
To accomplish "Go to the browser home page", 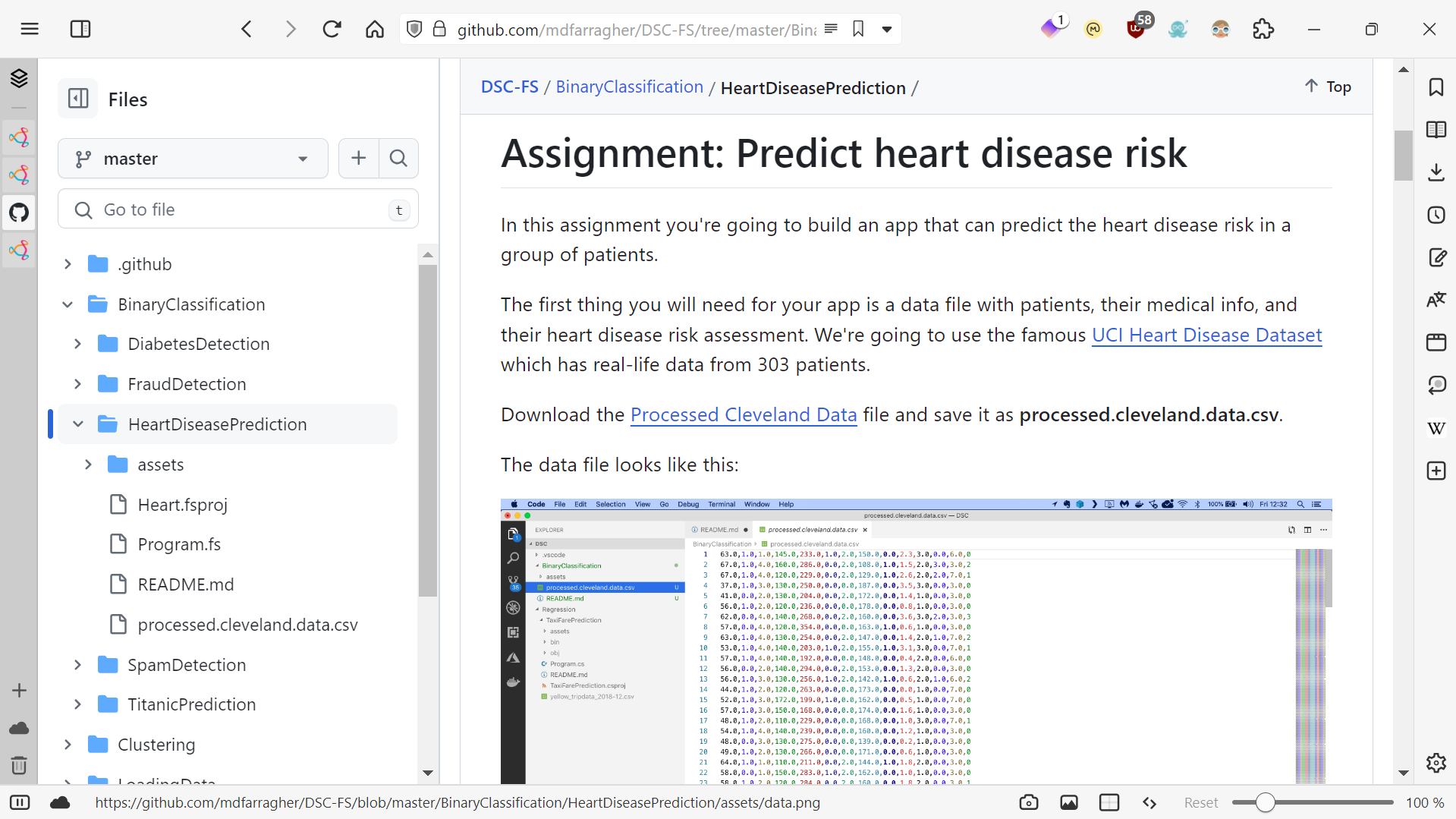I will 375,30.
